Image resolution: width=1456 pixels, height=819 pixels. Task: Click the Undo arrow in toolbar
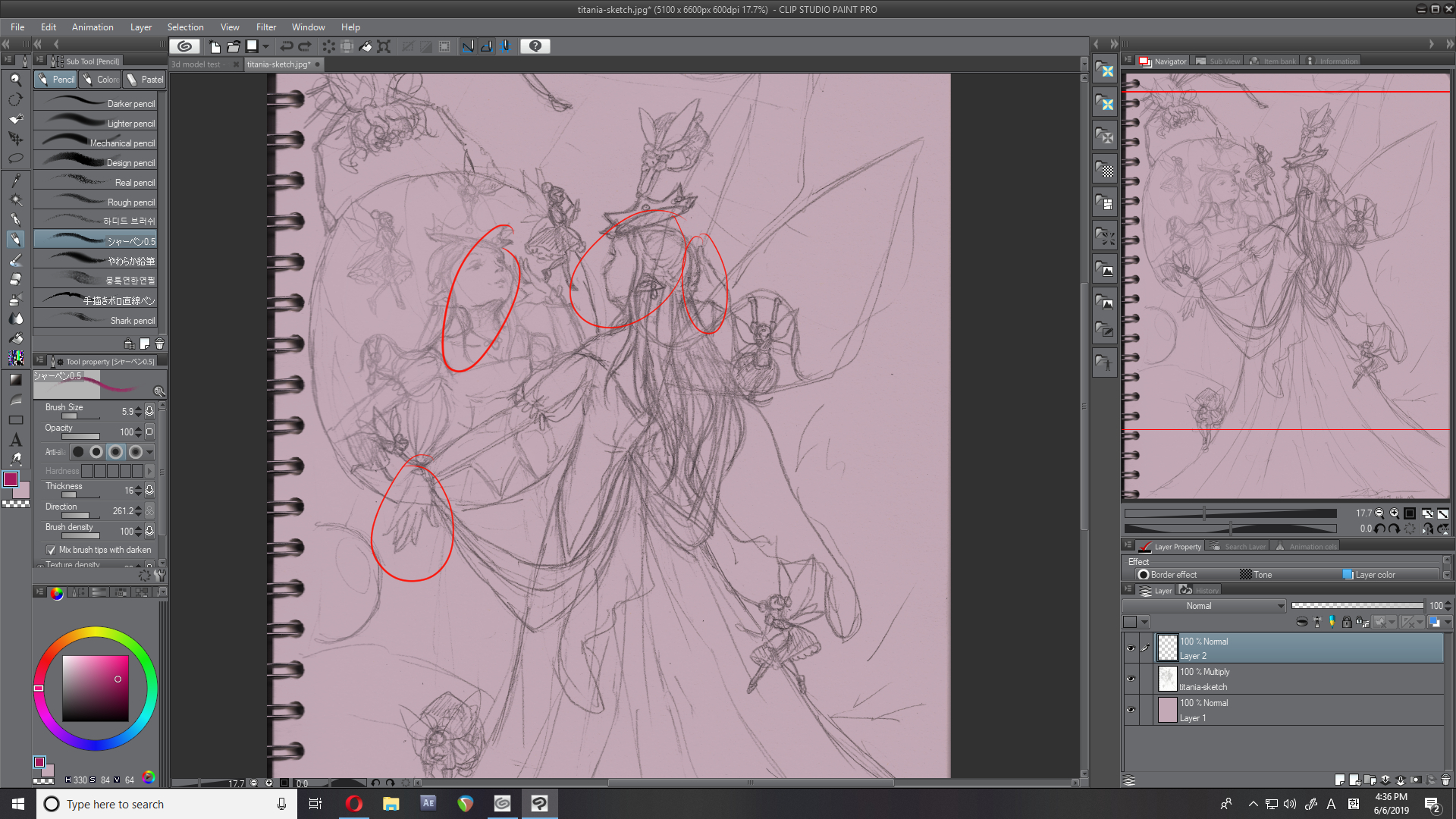click(x=286, y=46)
